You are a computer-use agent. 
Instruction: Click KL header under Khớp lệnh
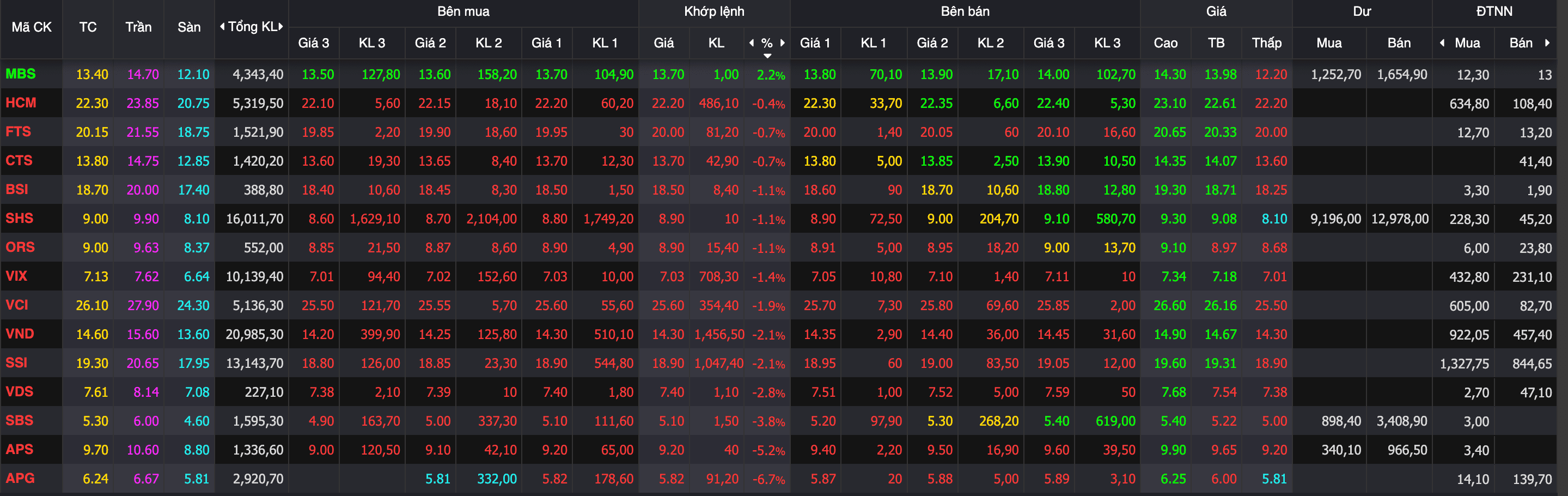click(716, 43)
